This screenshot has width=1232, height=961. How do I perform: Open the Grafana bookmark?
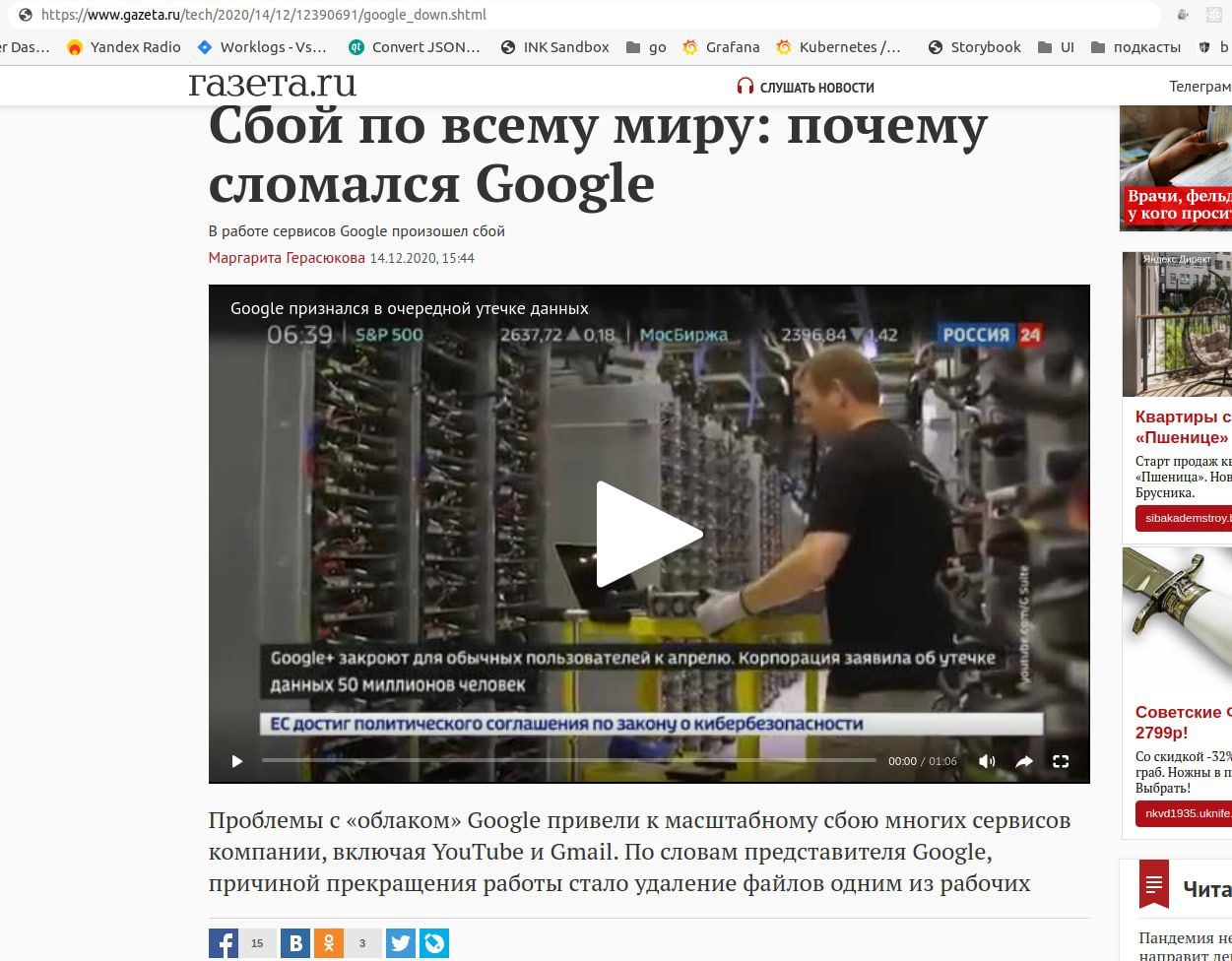pos(721,46)
